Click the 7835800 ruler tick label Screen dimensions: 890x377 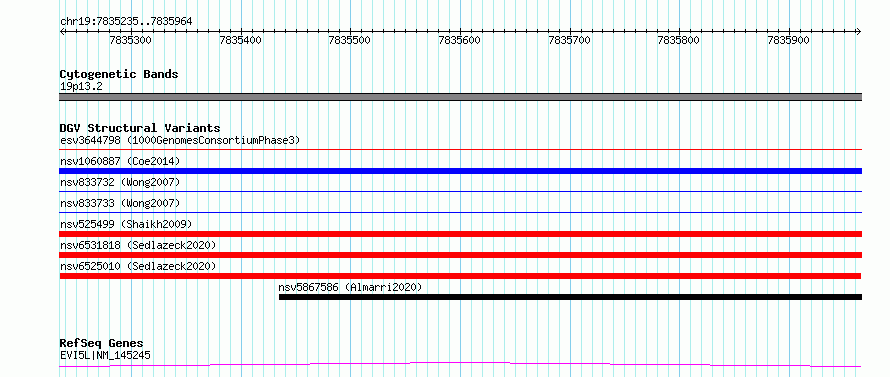679,40
